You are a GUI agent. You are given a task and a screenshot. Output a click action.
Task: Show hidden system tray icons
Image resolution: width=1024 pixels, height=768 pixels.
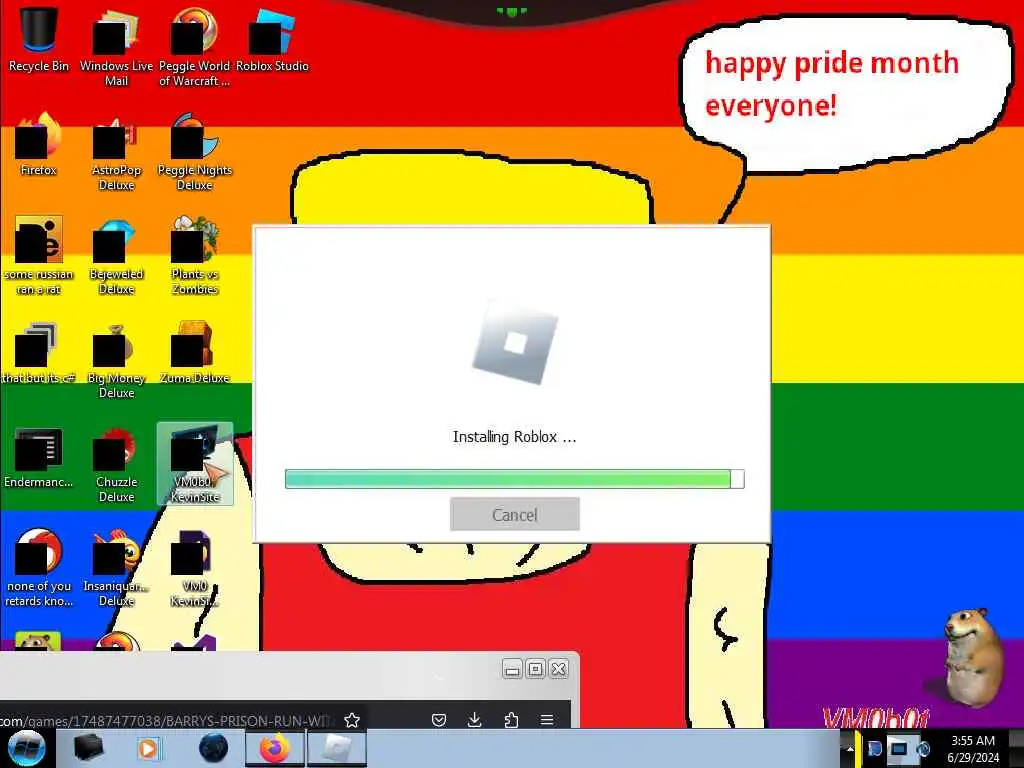coord(850,748)
